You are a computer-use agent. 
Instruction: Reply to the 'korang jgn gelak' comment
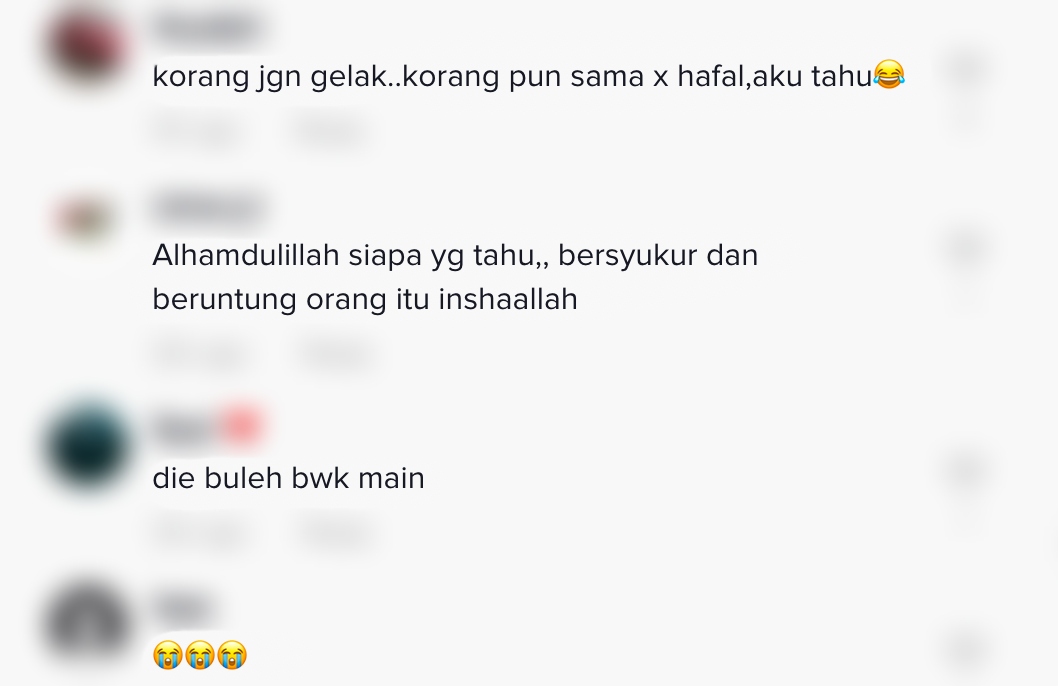tap(329, 130)
